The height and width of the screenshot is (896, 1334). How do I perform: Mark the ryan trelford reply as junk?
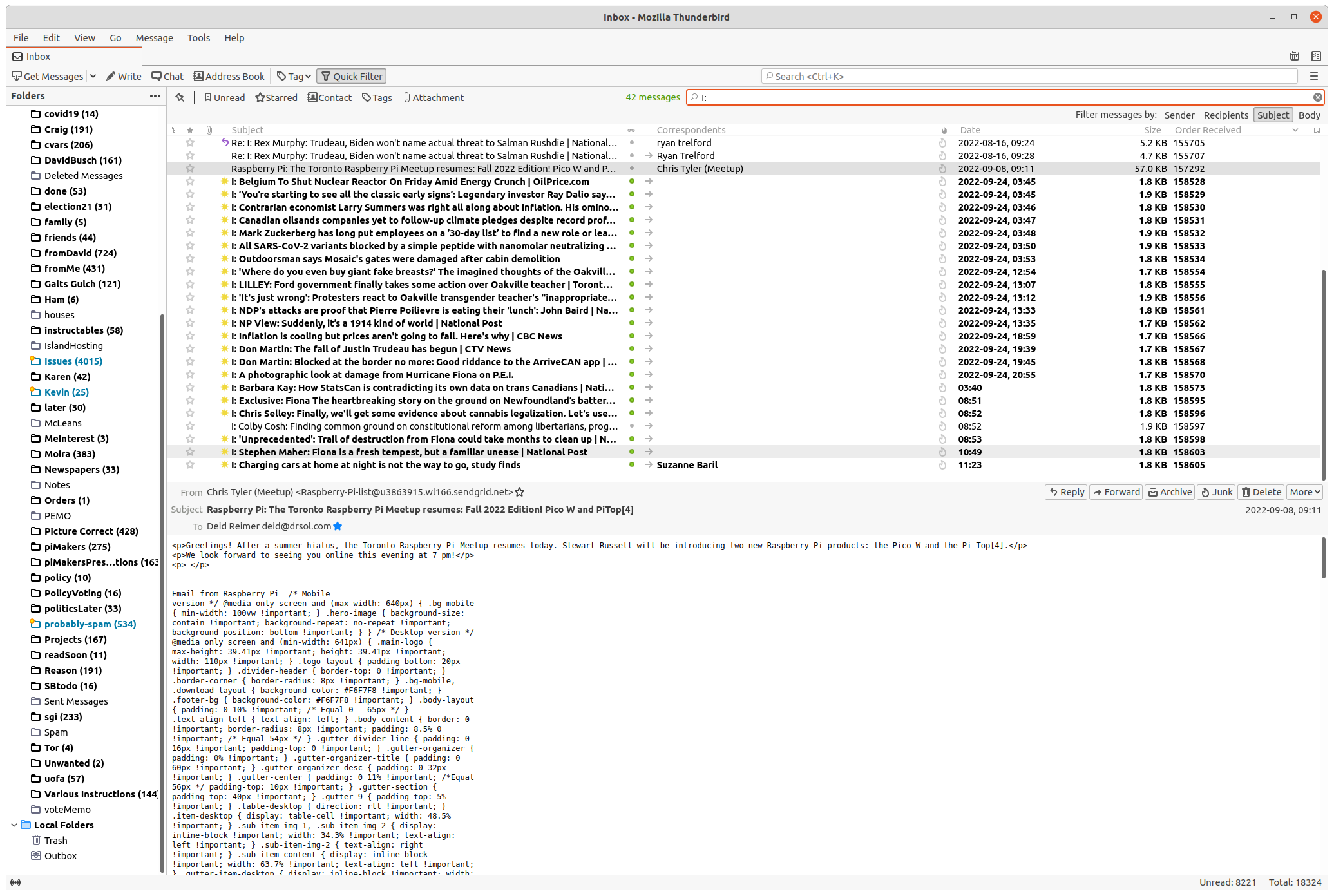pyautogui.click(x=942, y=143)
